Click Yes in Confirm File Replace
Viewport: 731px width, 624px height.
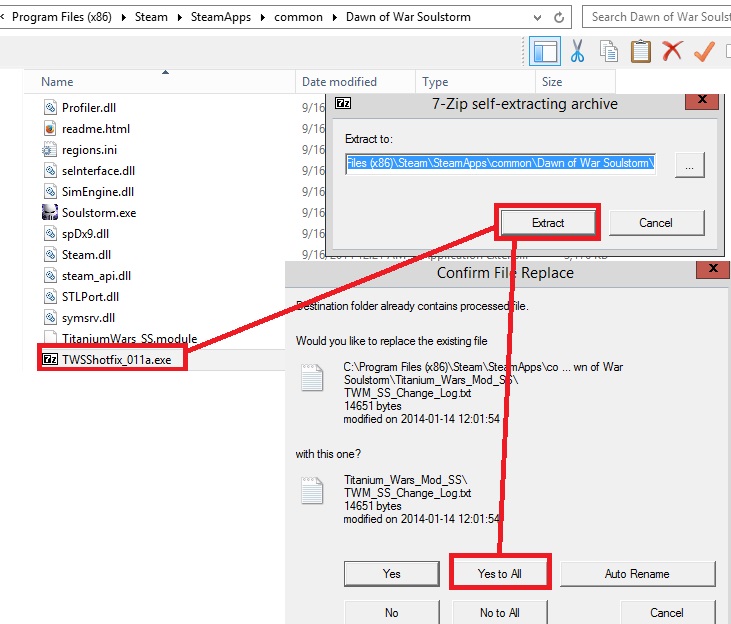[x=392, y=574]
